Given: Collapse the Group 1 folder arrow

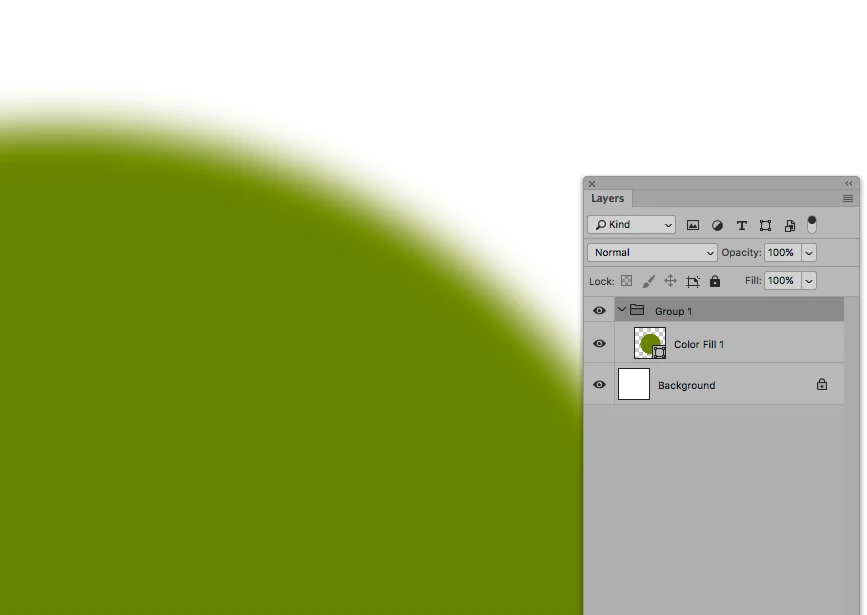Looking at the screenshot, I should 621,310.
